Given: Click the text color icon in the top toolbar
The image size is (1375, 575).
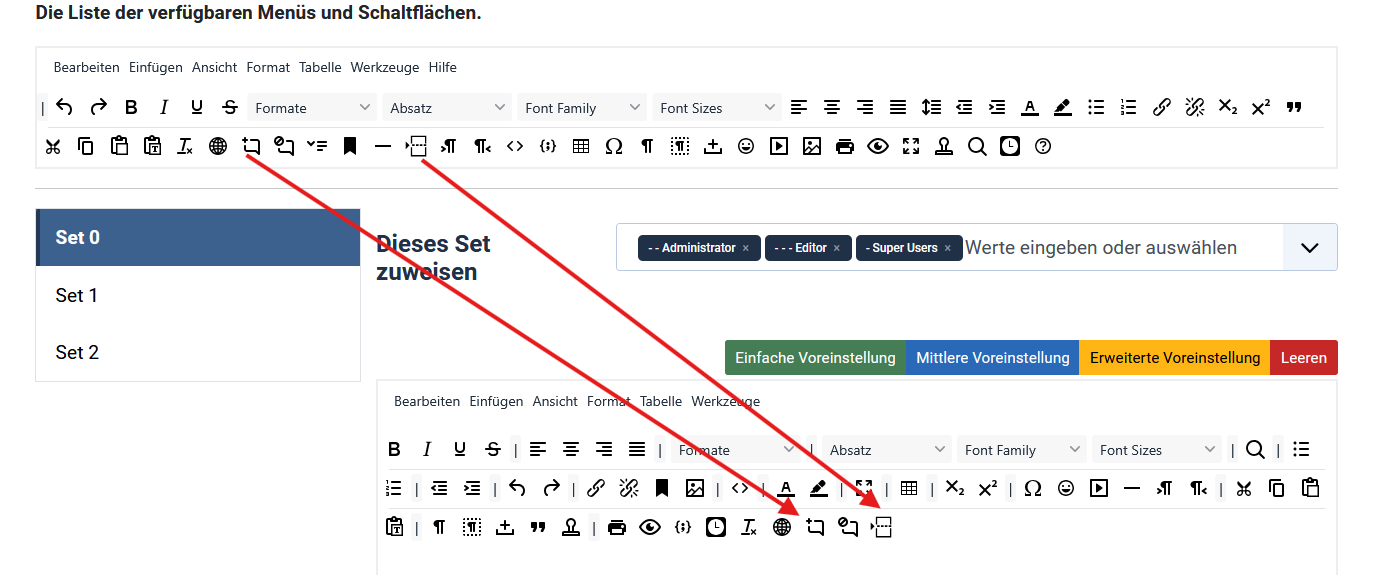Looking at the screenshot, I should (1029, 107).
